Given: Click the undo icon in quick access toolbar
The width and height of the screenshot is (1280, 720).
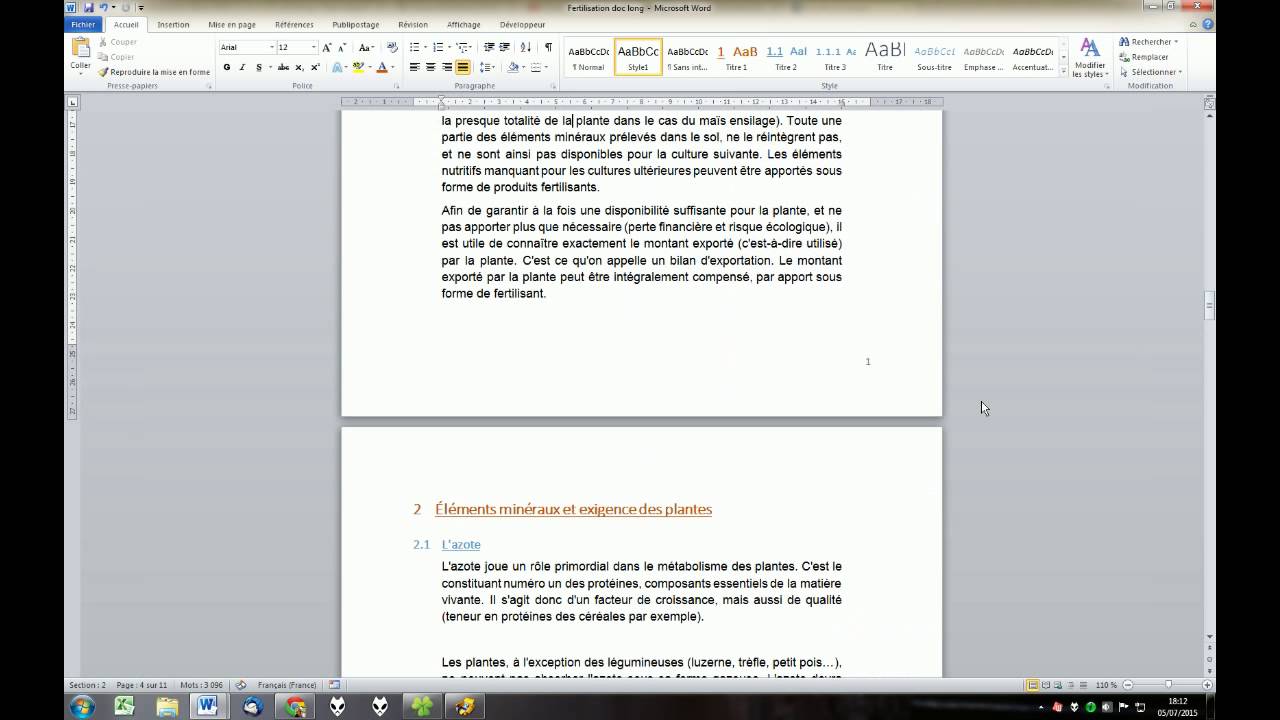Looking at the screenshot, I should (x=103, y=7).
